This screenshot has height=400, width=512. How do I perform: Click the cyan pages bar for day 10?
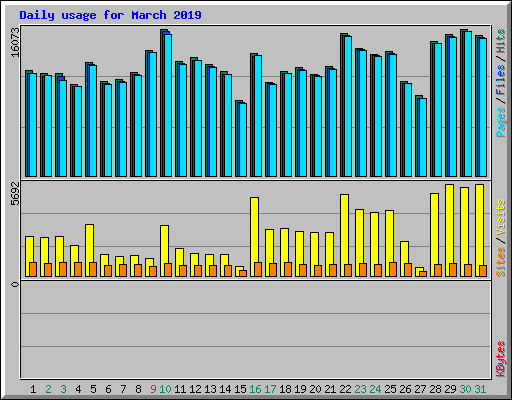click(168, 105)
